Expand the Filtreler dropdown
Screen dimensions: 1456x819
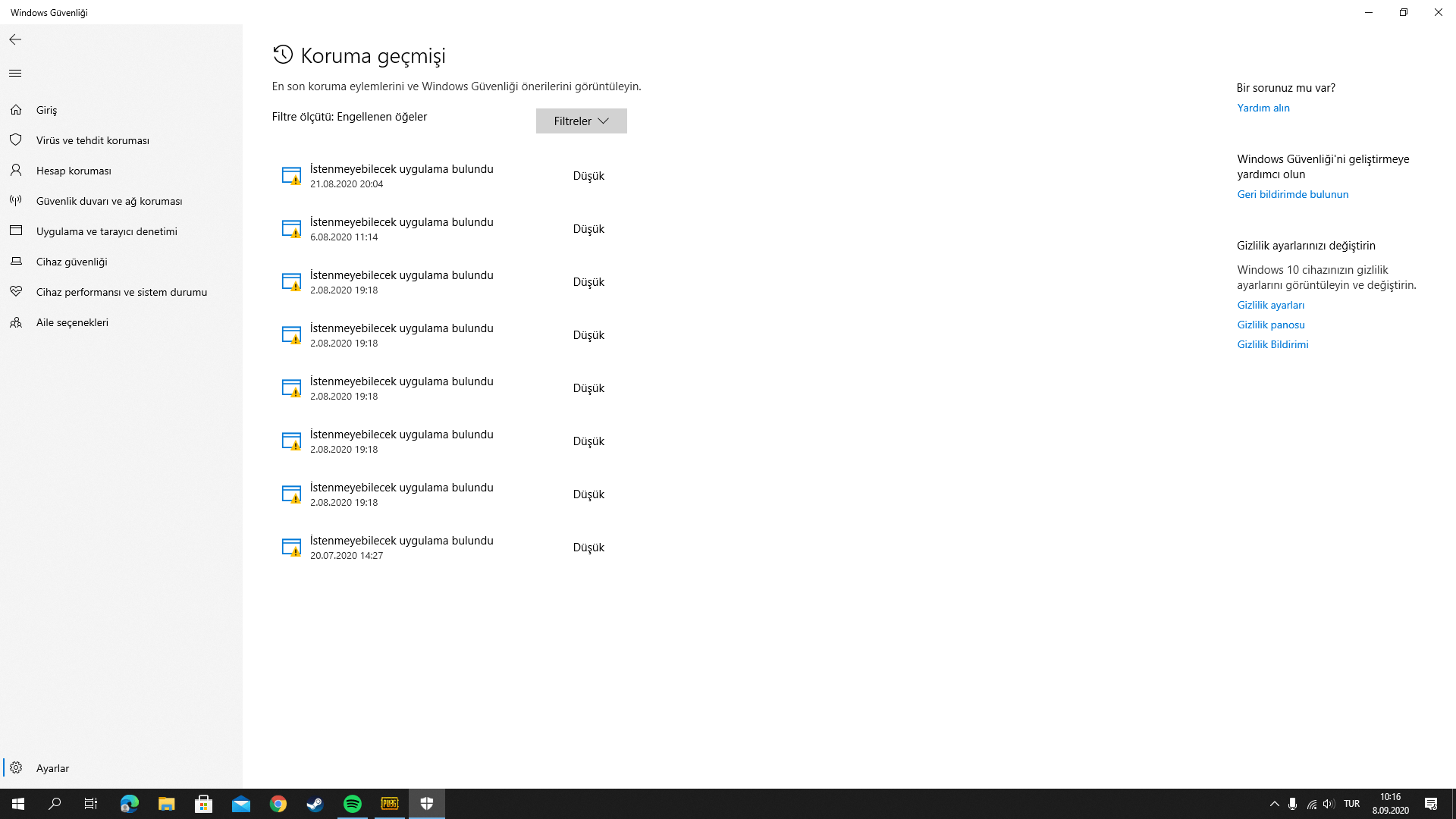click(581, 121)
